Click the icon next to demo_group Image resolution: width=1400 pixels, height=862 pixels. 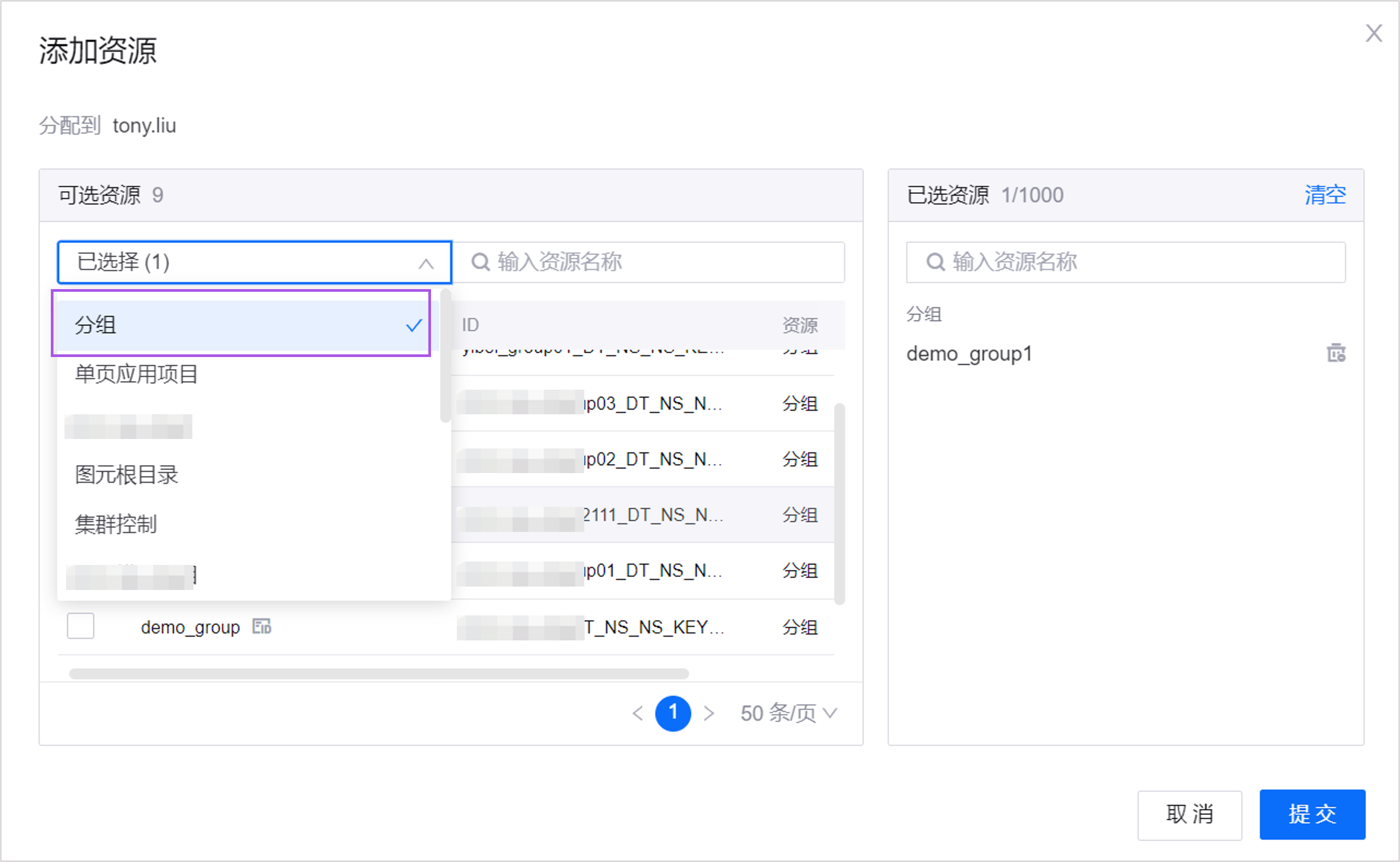pos(262,626)
